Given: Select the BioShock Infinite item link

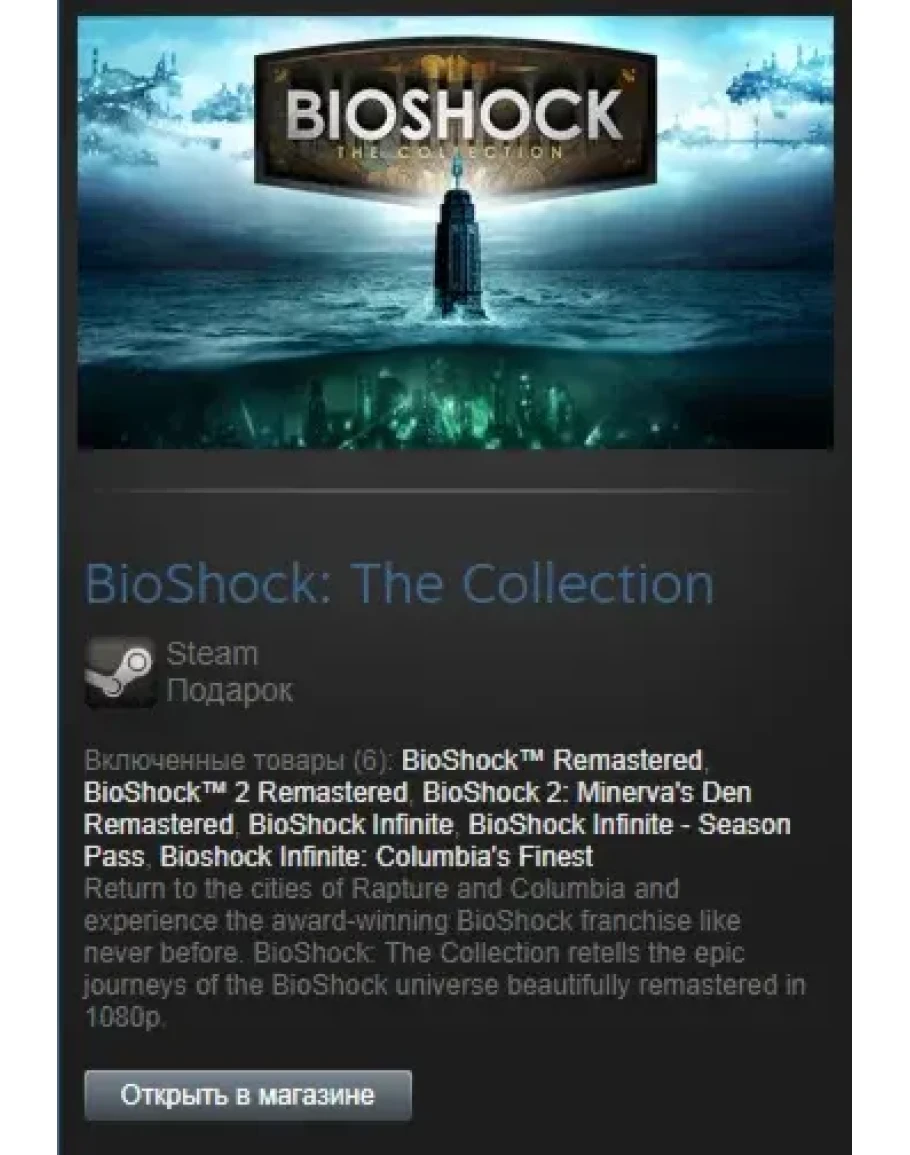Looking at the screenshot, I should (351, 824).
